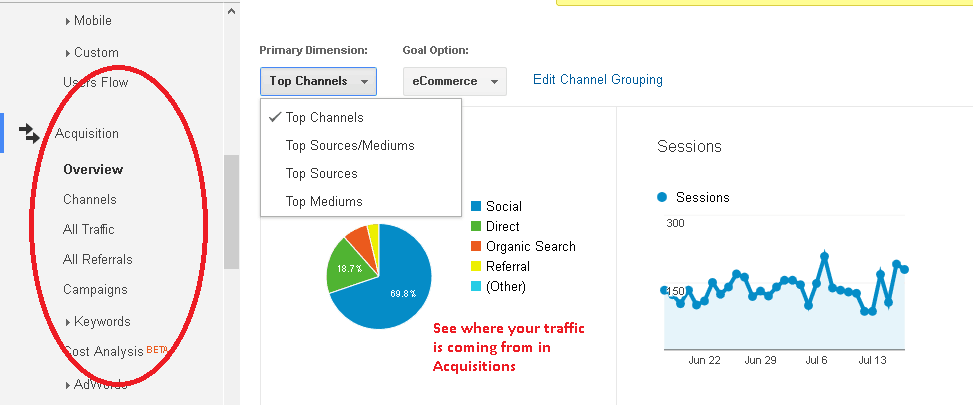Click the Direct green legend swatch
The height and width of the screenshot is (405, 973).
[x=476, y=226]
